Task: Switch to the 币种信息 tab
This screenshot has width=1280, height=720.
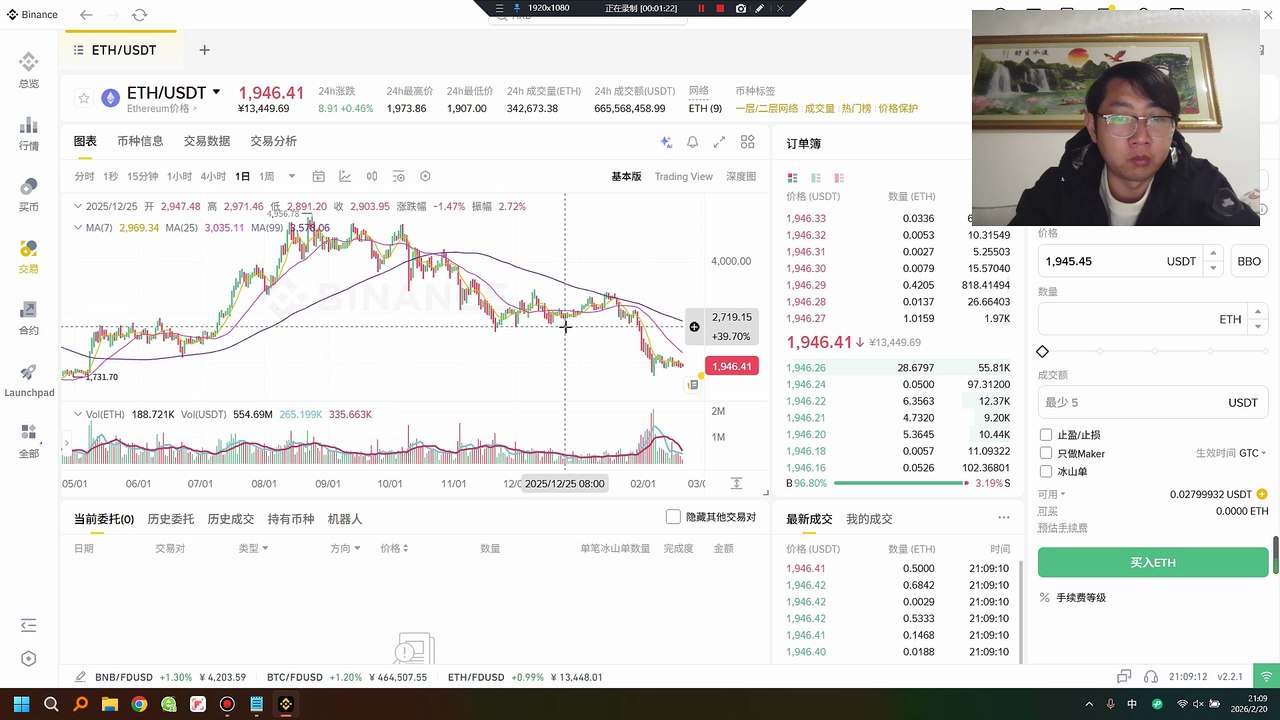Action: point(140,141)
